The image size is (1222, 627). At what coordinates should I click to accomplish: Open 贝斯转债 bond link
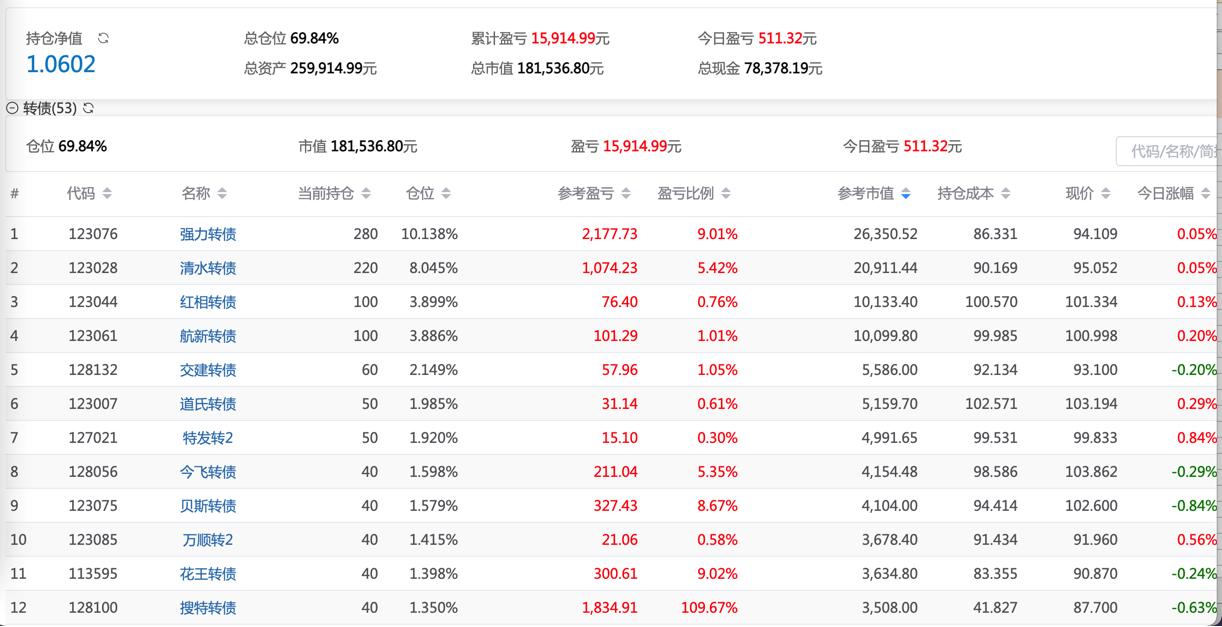[x=208, y=506]
